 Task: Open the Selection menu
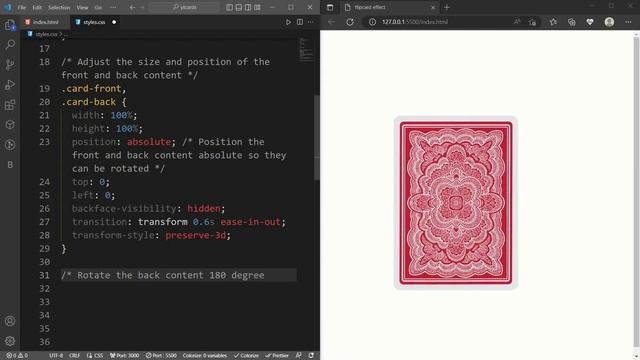(x=59, y=7)
